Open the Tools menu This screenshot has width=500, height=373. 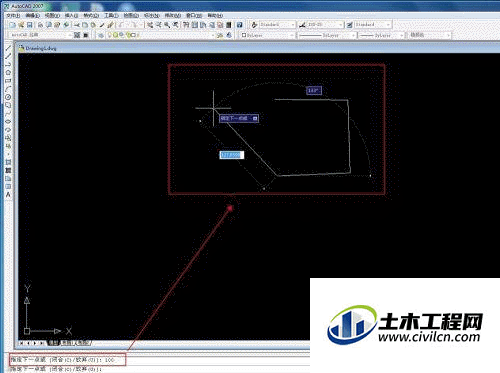point(111,16)
